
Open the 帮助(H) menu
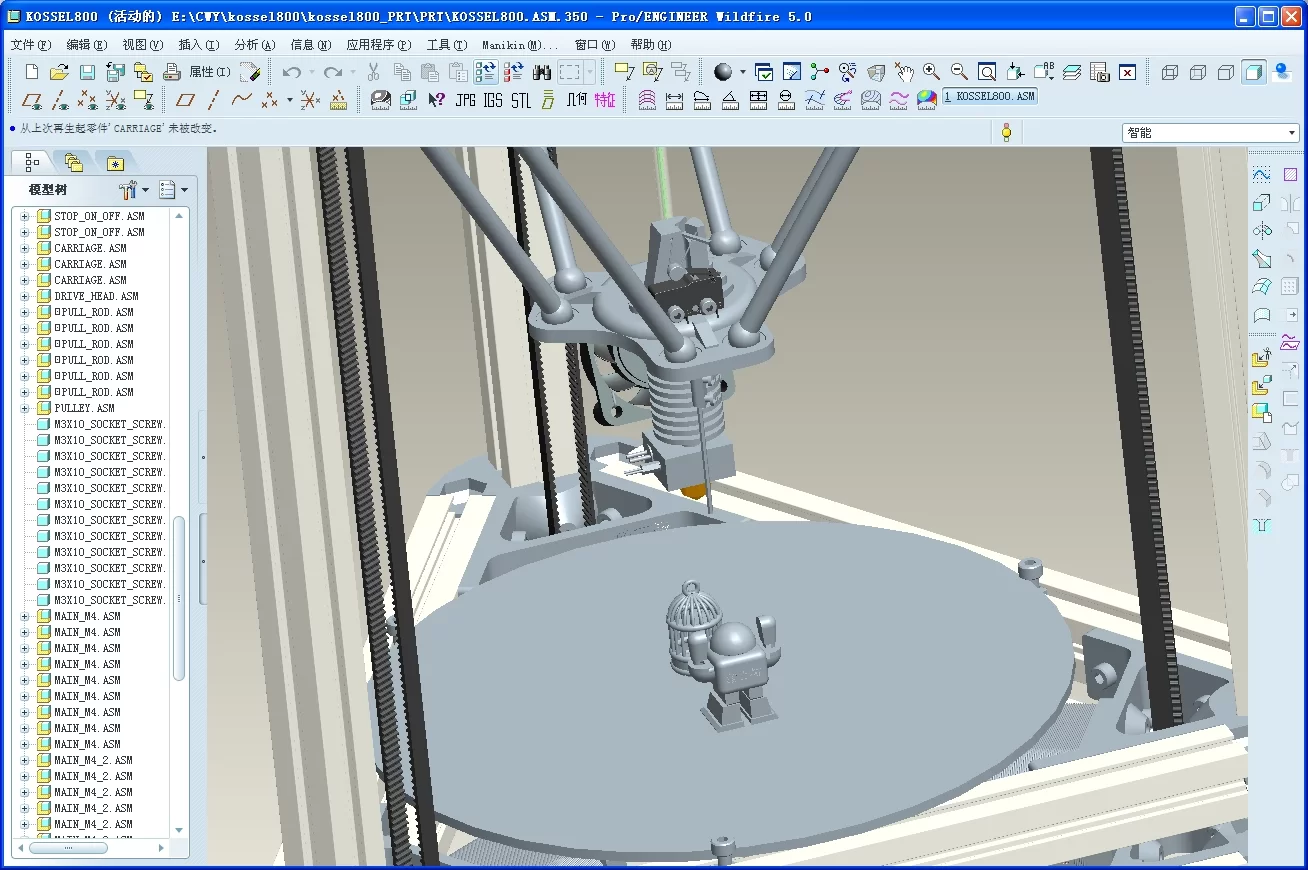651,45
